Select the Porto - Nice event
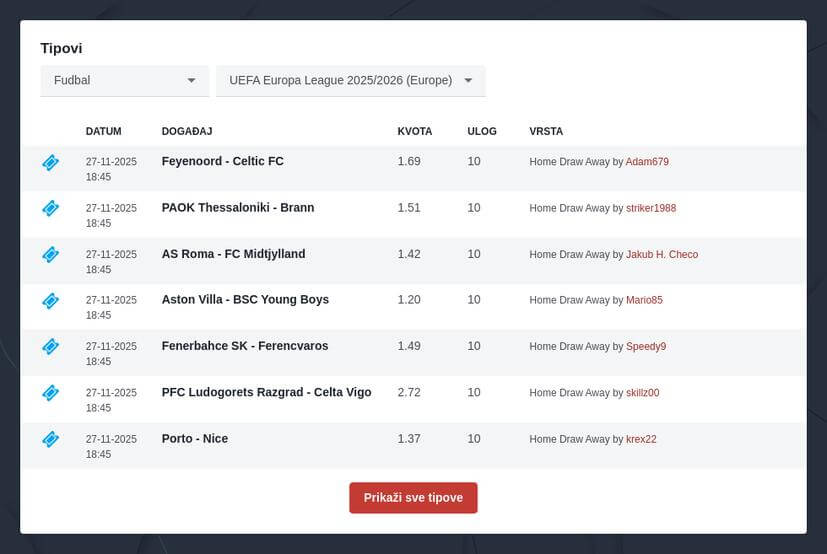This screenshot has height=554, width=827. [195, 438]
